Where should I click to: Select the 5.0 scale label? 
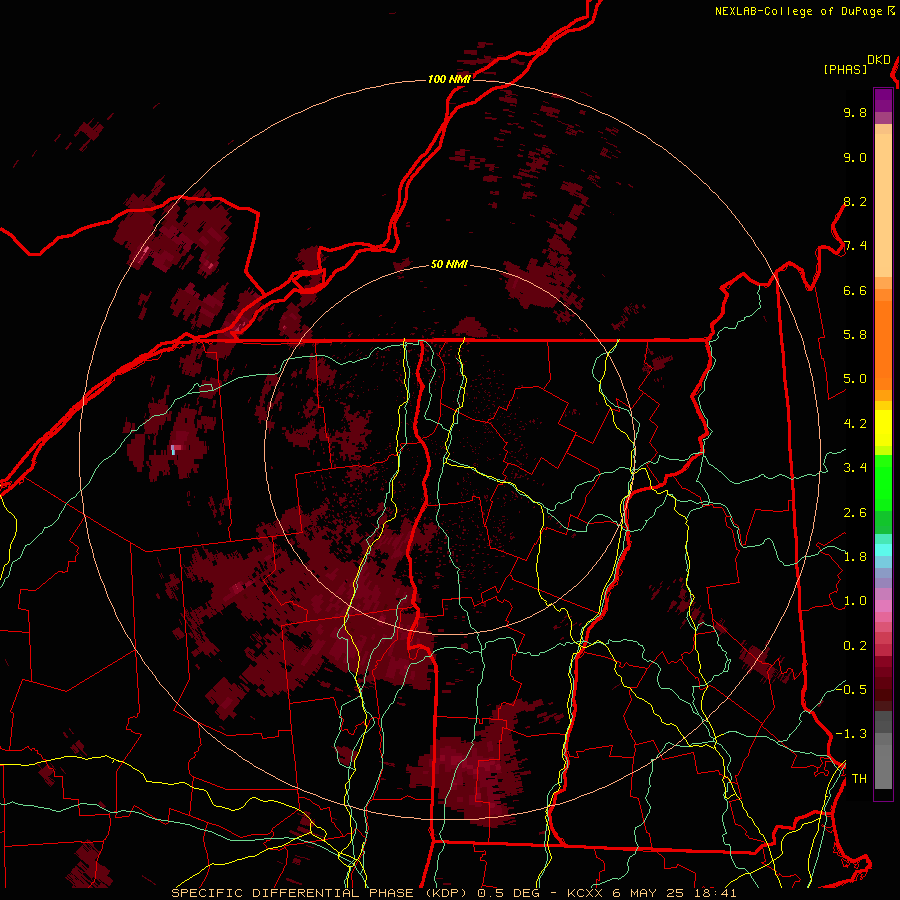point(855,379)
